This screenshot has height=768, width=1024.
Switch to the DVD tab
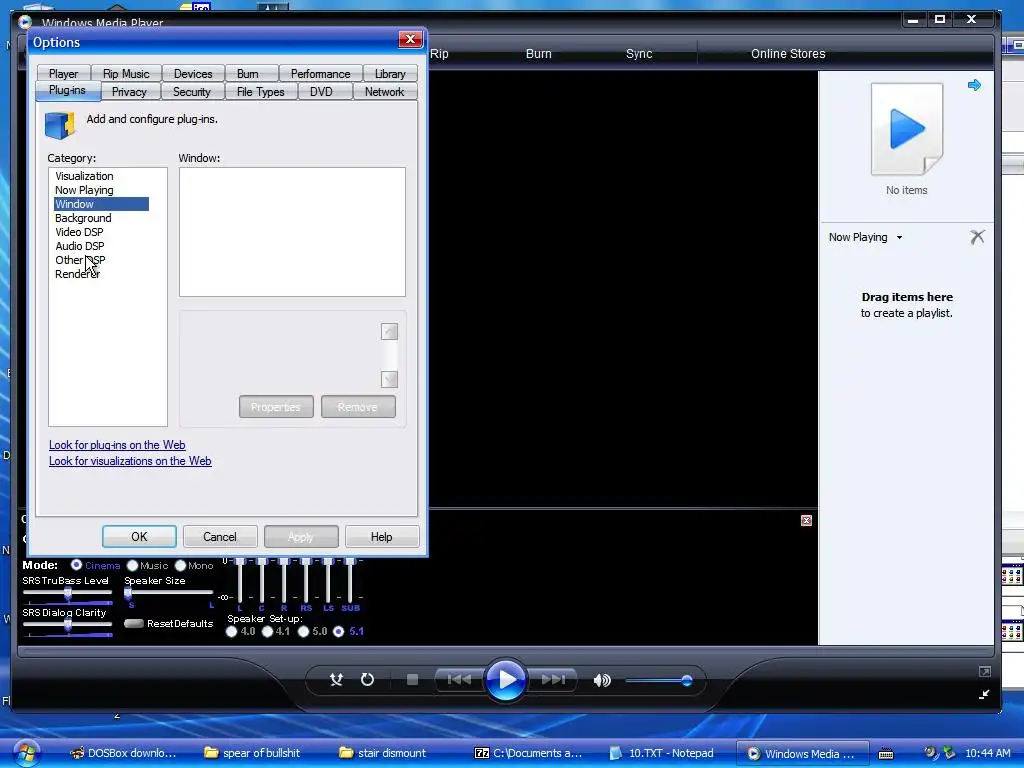pos(321,92)
